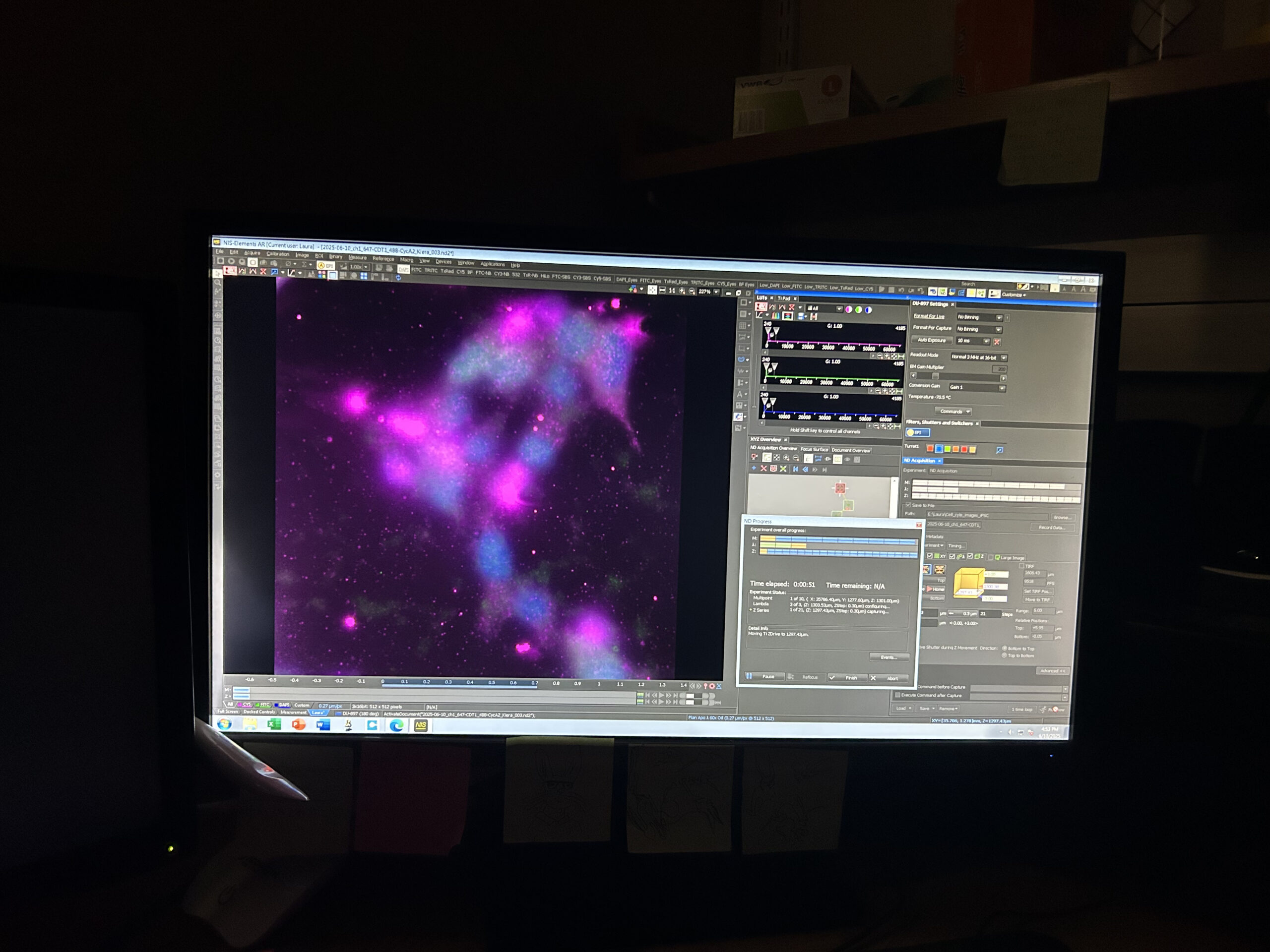
Task: Uncheck the Save to File checkbox
Action: point(908,505)
